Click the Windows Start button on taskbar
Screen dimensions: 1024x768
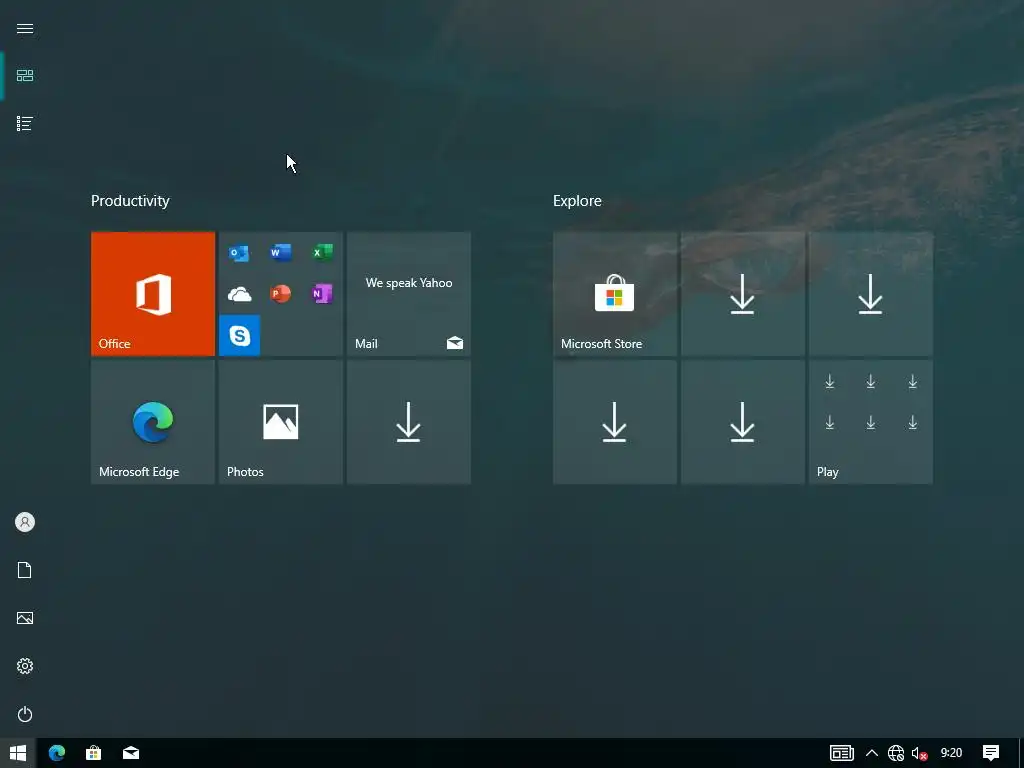(x=18, y=753)
